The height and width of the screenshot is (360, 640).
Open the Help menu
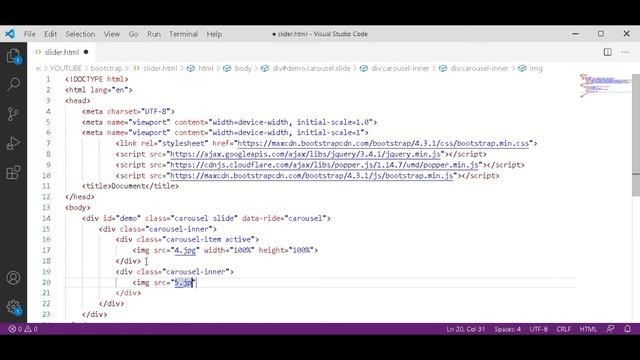coord(214,34)
